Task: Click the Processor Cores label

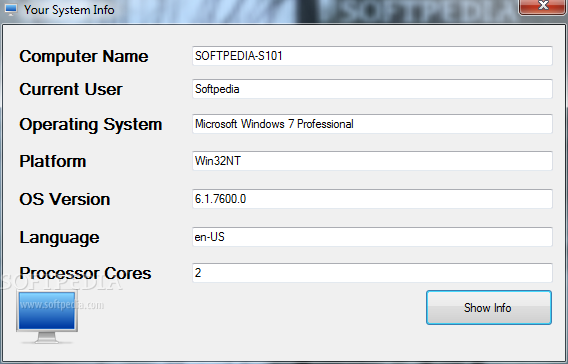Action: click(85, 273)
